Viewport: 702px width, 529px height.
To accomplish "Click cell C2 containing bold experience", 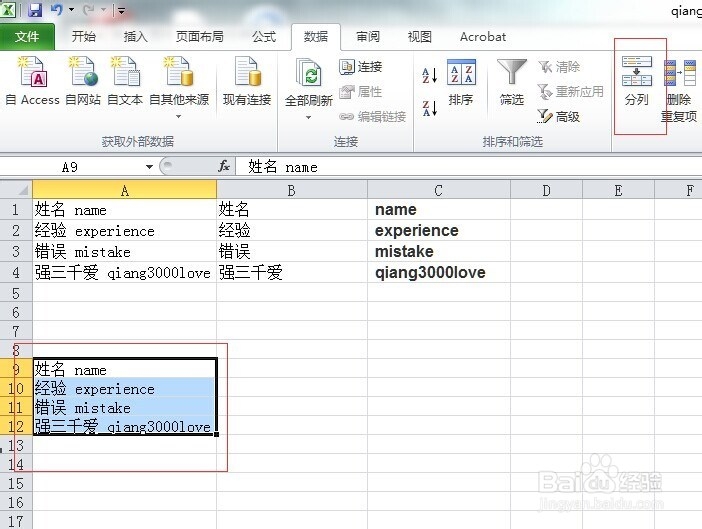I will click(x=439, y=230).
